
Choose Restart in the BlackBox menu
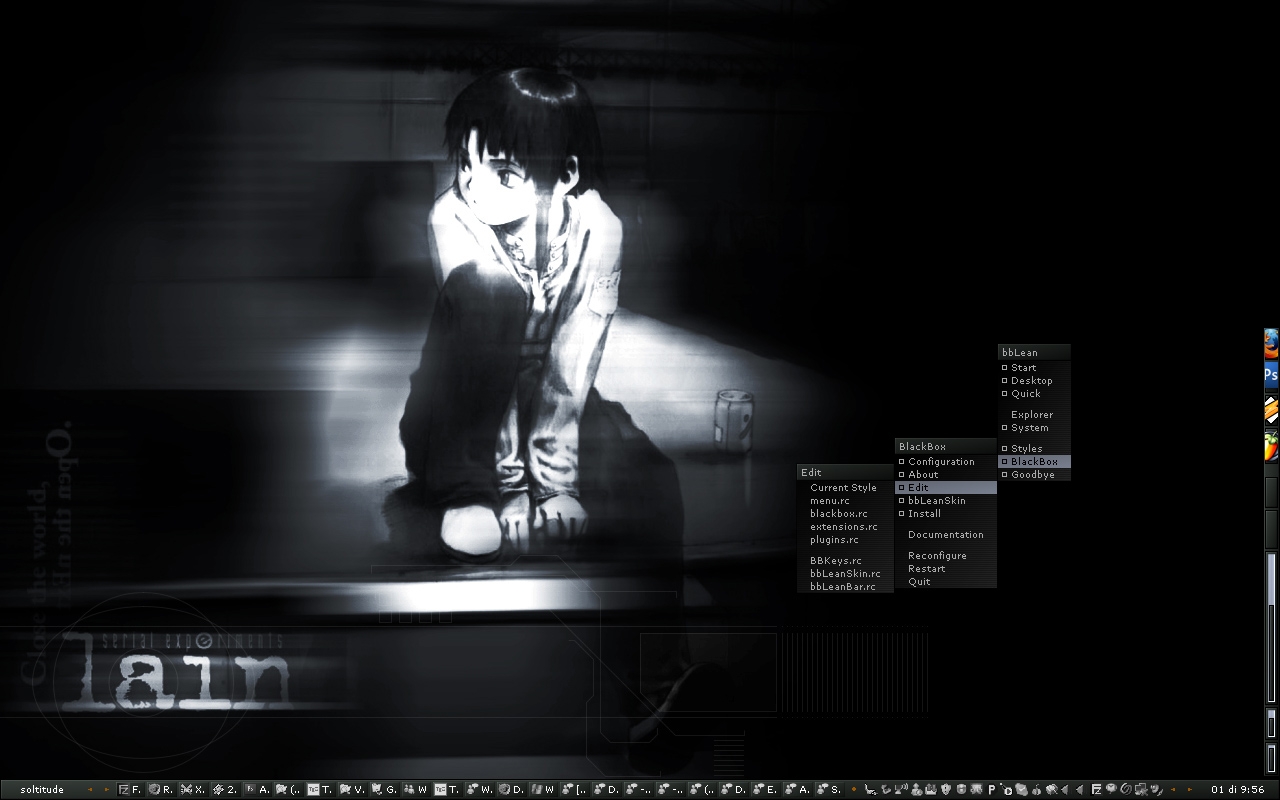pyautogui.click(x=945, y=569)
